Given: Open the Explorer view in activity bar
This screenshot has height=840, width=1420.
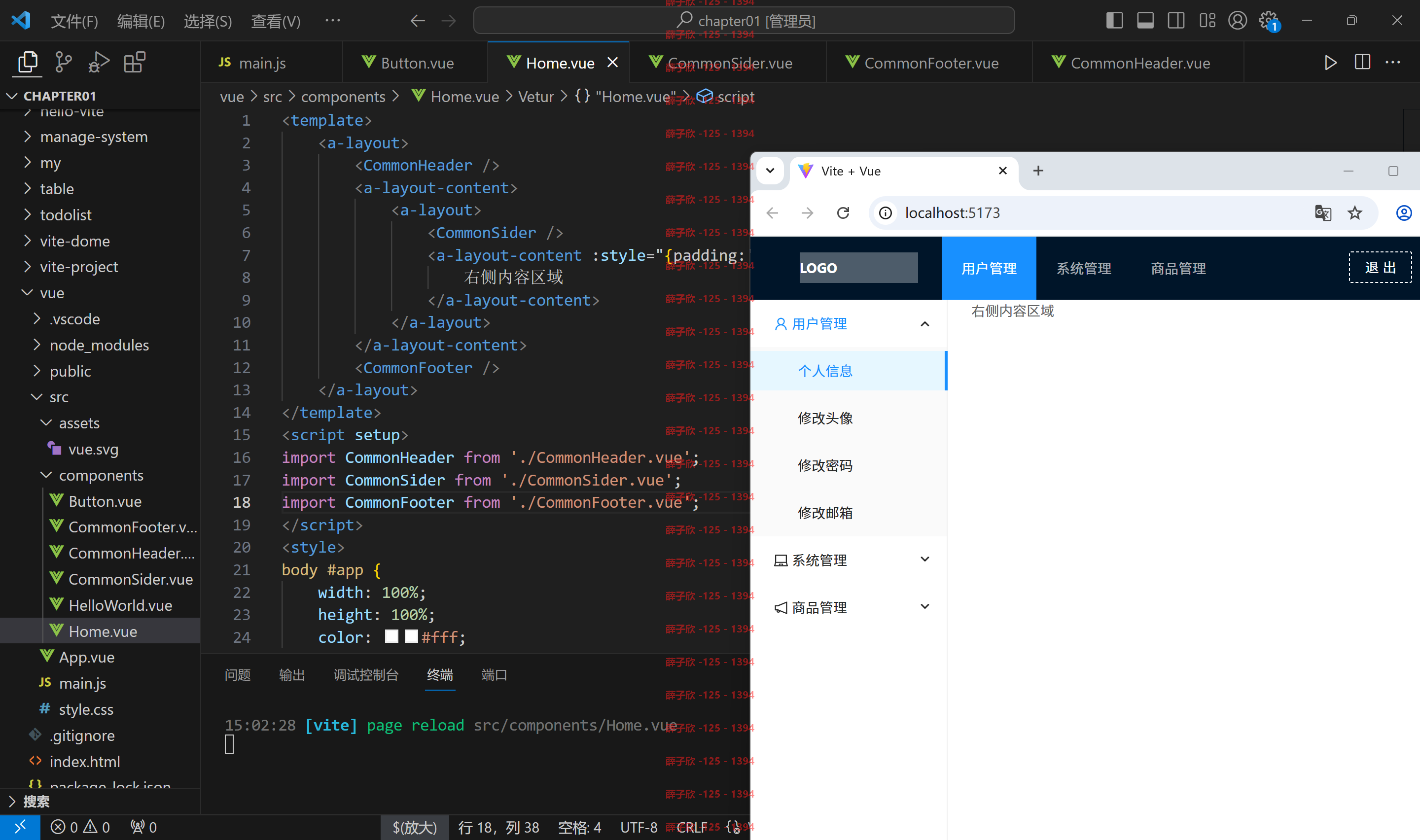Looking at the screenshot, I should tap(27, 62).
